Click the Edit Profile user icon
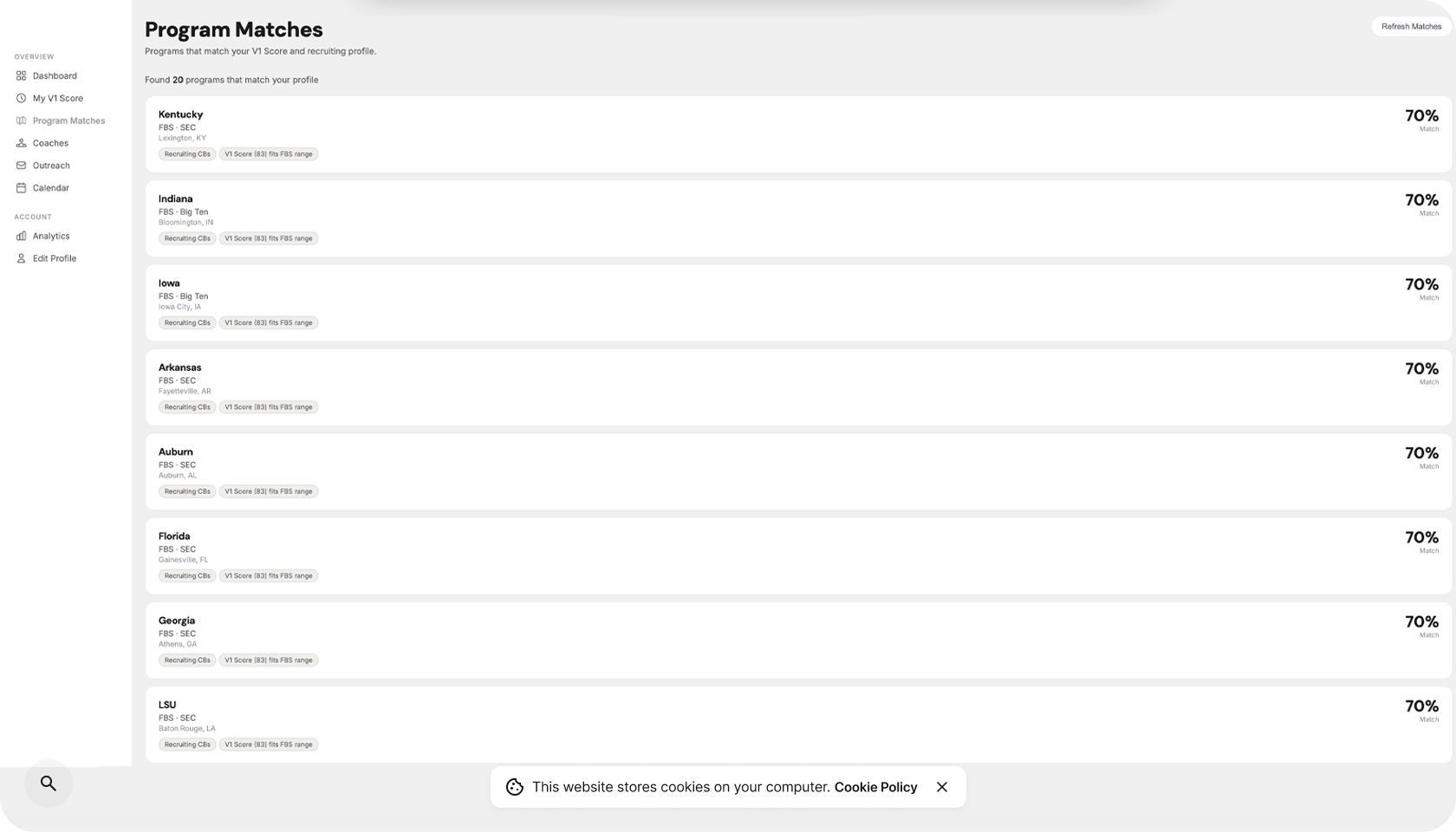 21,259
